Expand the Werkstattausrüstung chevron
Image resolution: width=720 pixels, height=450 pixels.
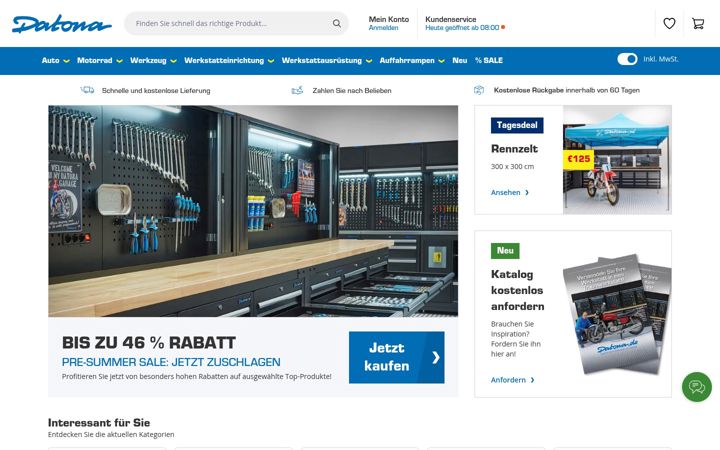[x=369, y=61]
